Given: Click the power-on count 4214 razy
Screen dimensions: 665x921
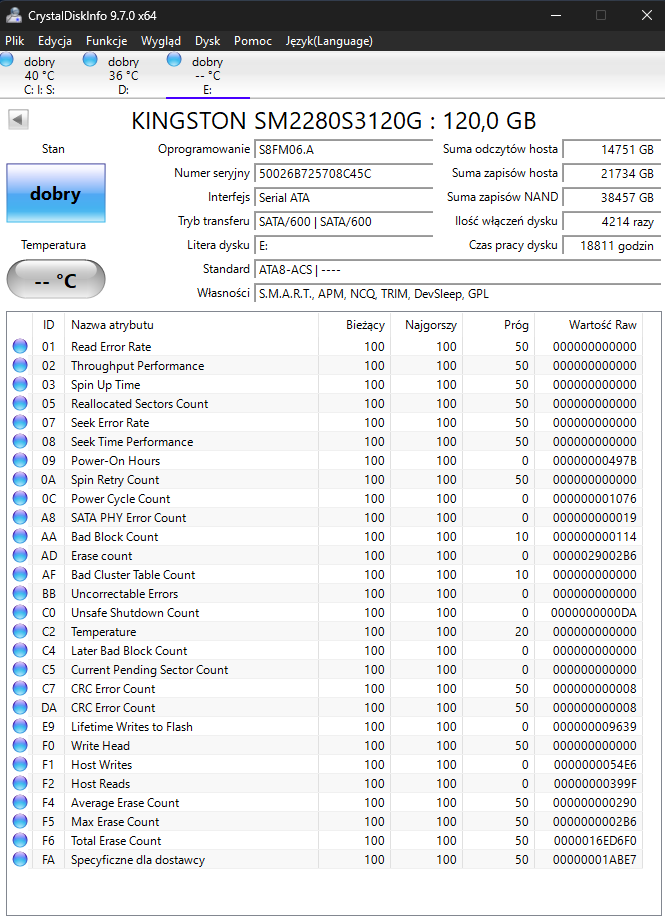Looking at the screenshot, I should (x=612, y=222).
